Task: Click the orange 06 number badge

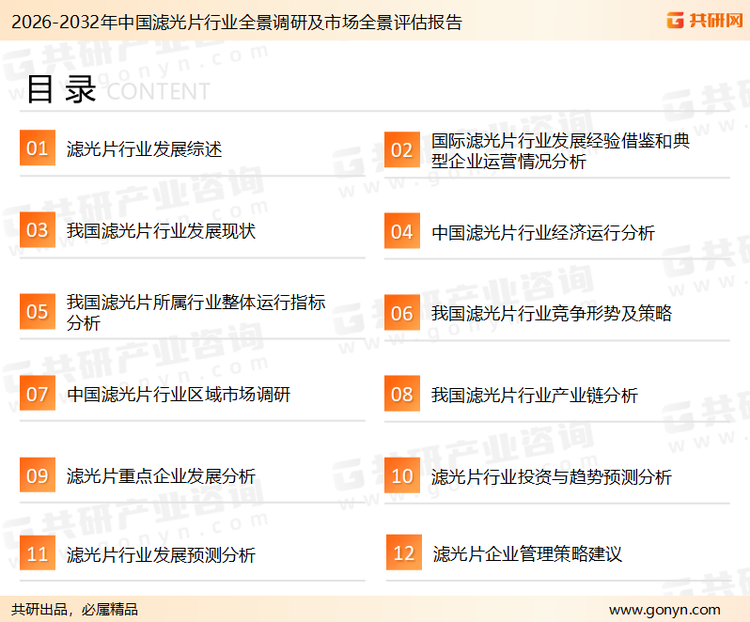Action: [402, 313]
